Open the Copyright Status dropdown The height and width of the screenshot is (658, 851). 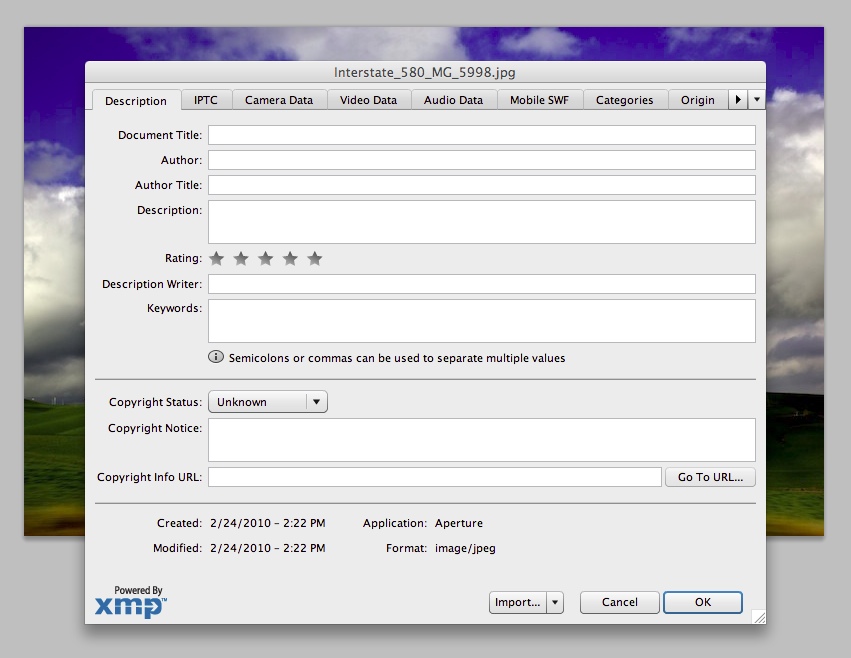coord(267,402)
